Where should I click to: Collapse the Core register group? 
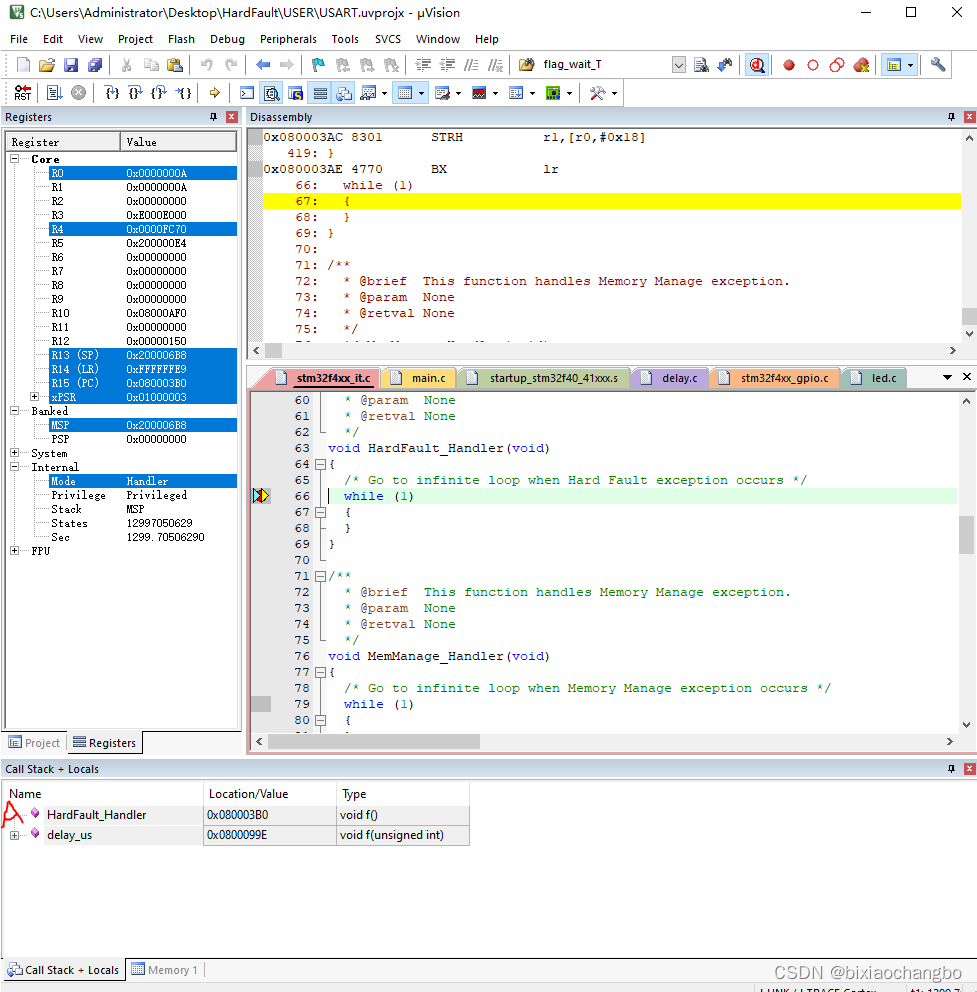tap(15, 159)
